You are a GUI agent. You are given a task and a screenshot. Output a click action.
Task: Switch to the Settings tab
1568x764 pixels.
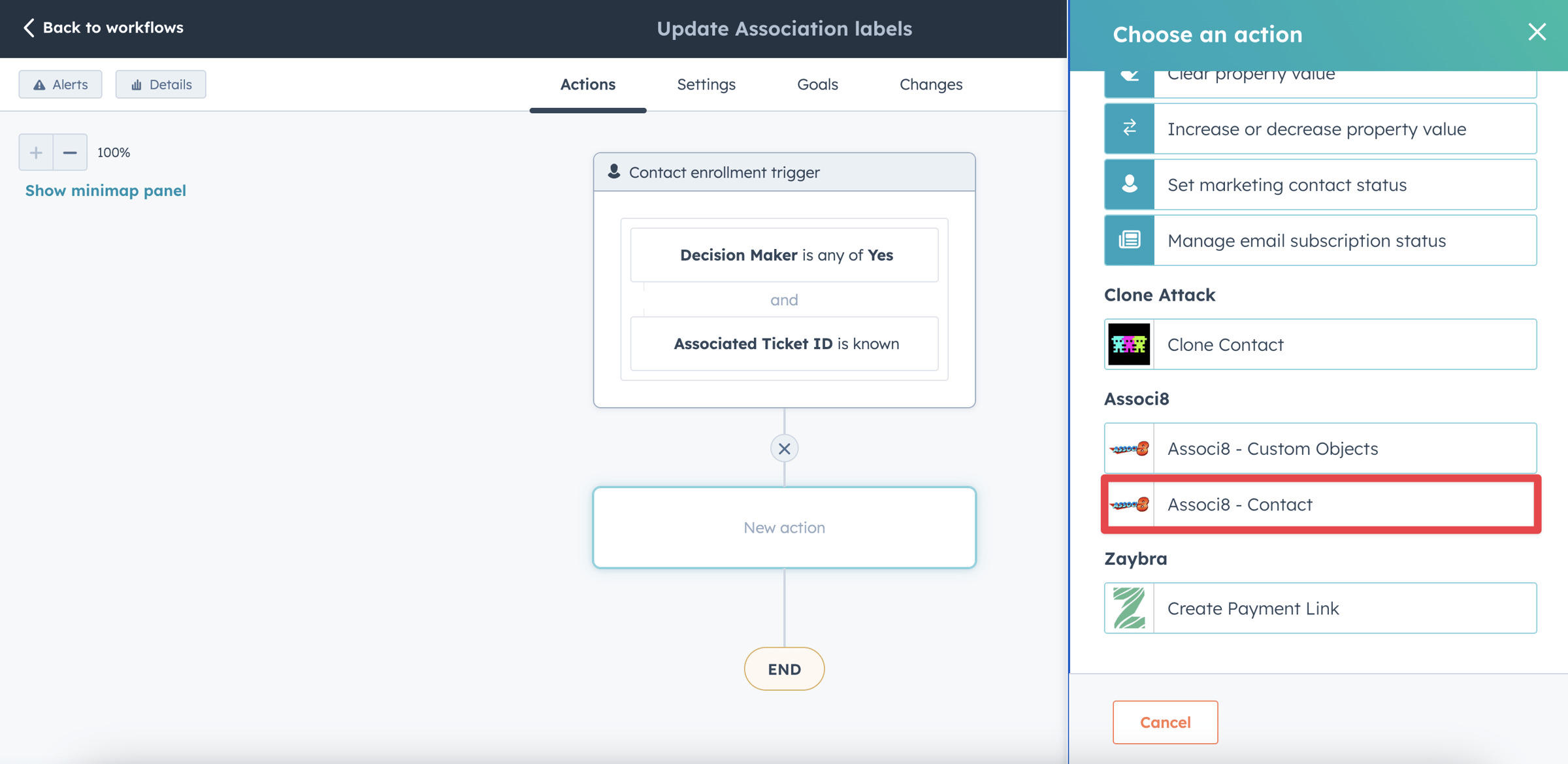click(x=706, y=84)
